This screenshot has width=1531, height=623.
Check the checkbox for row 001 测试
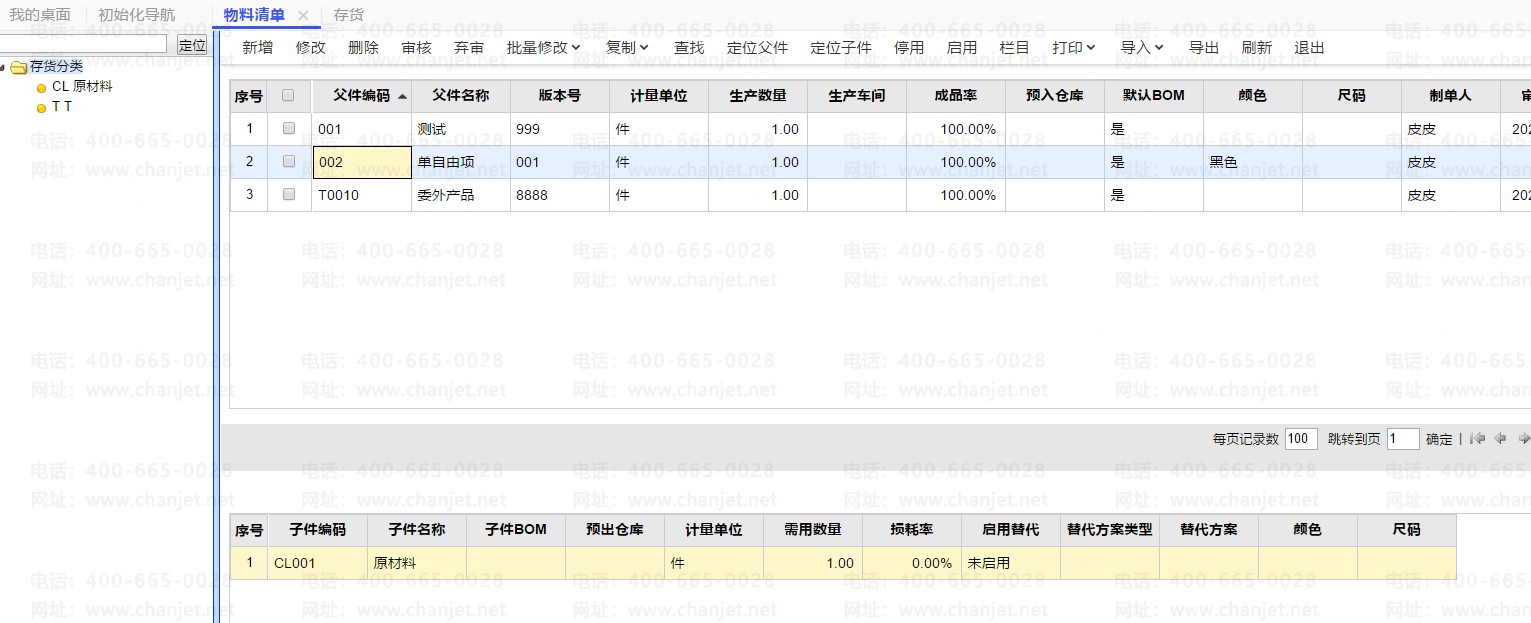coord(289,128)
